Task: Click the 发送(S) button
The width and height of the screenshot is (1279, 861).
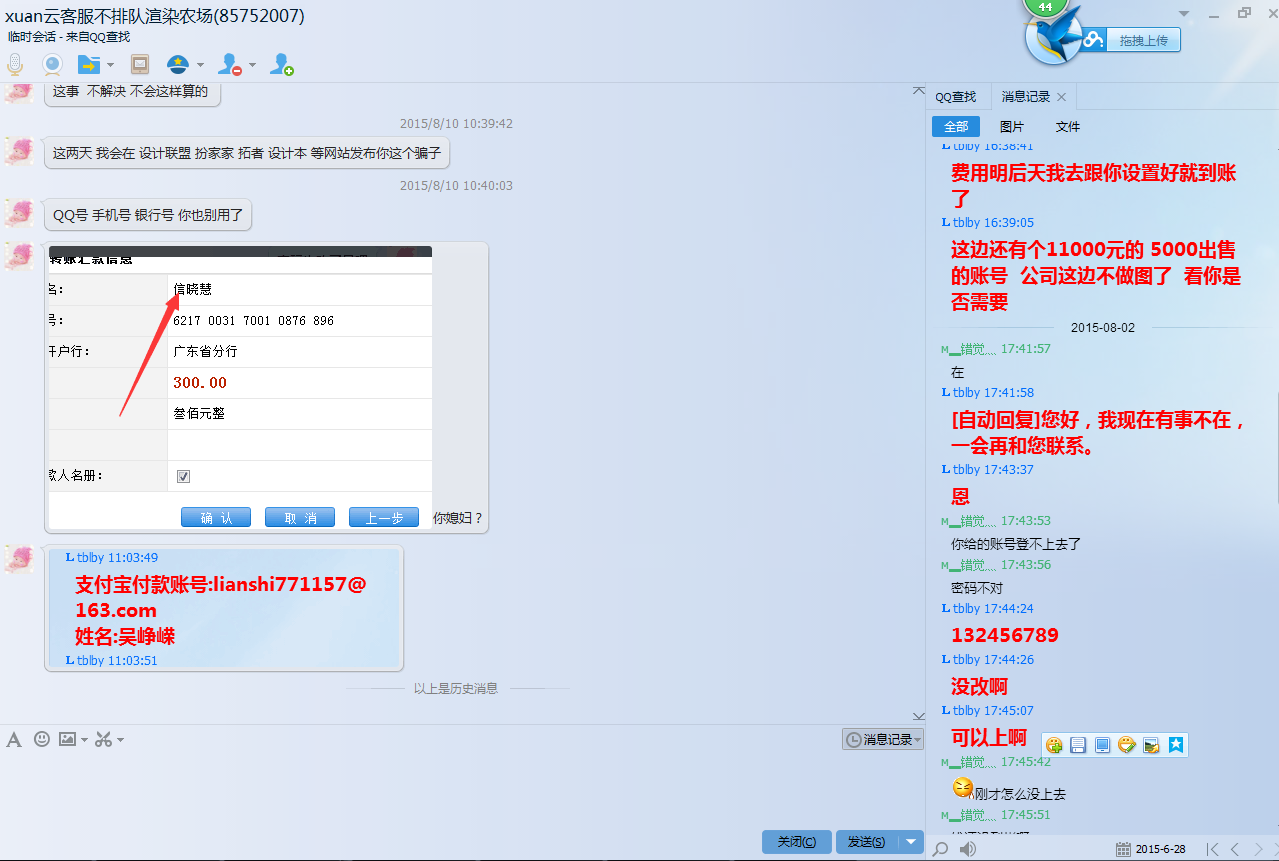Action: tap(867, 842)
